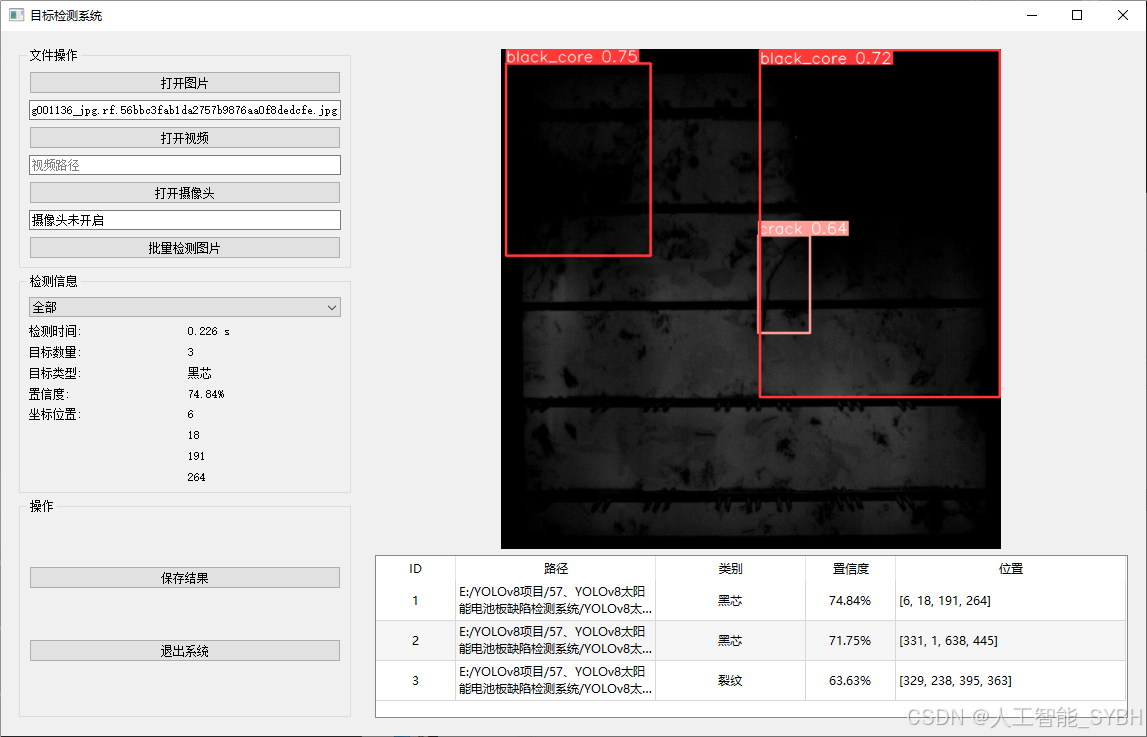This screenshot has height=737, width=1147.
Task: Click the 目标数量 value 3
Action: (x=191, y=352)
